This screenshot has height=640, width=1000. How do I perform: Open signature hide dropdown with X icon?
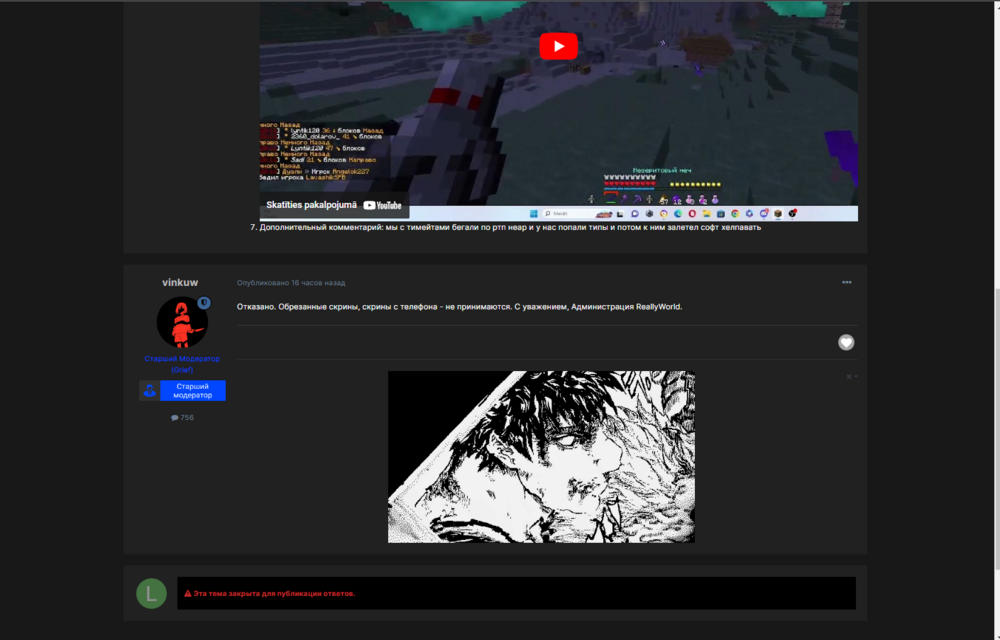point(851,377)
